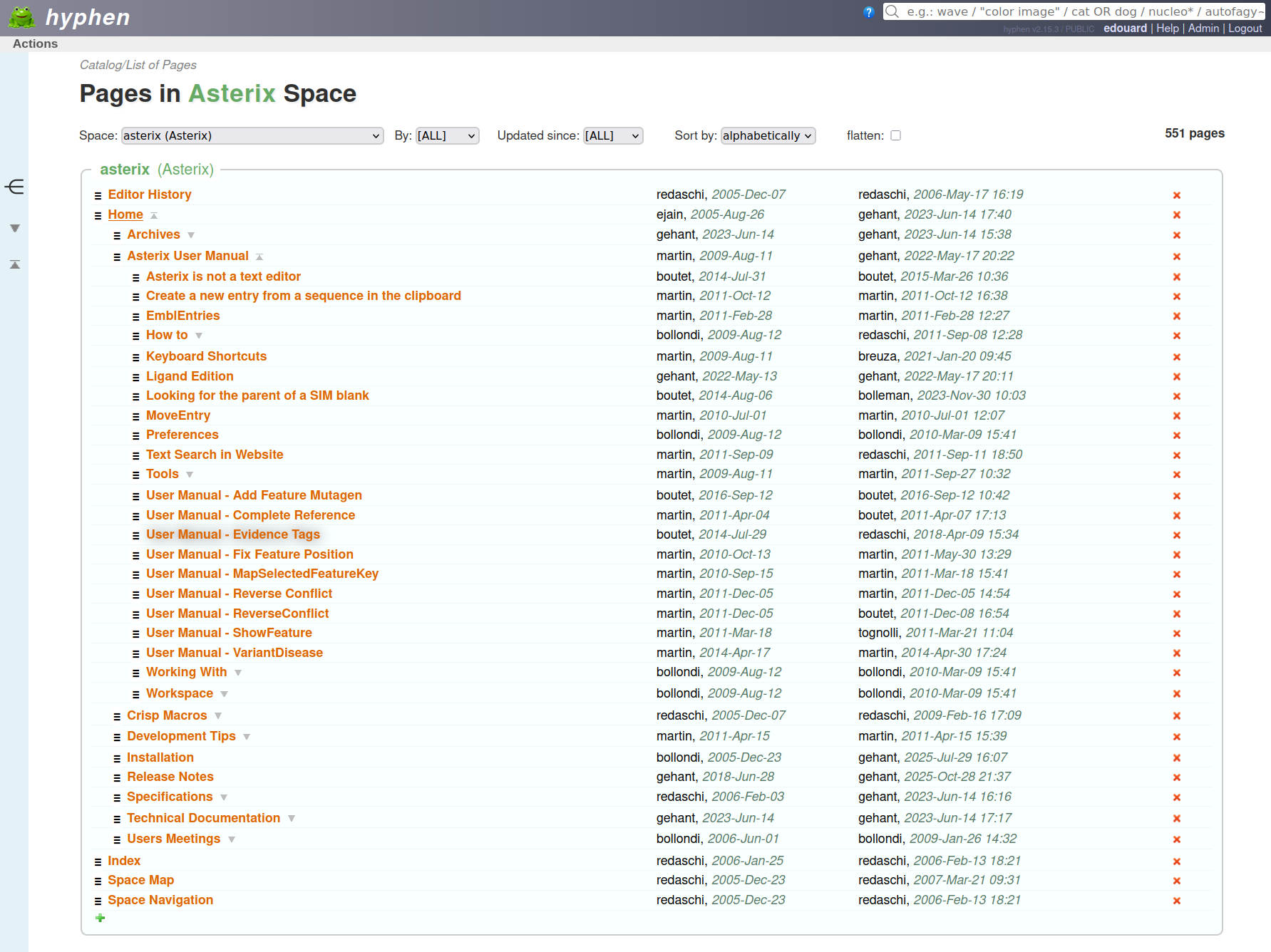The image size is (1271, 952).
Task: Expand the How to node
Action: click(x=199, y=336)
